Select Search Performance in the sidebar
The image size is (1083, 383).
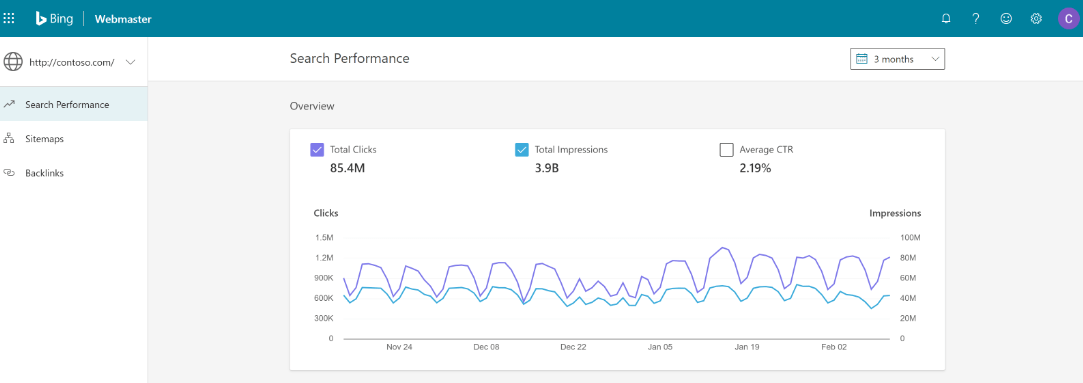point(73,104)
